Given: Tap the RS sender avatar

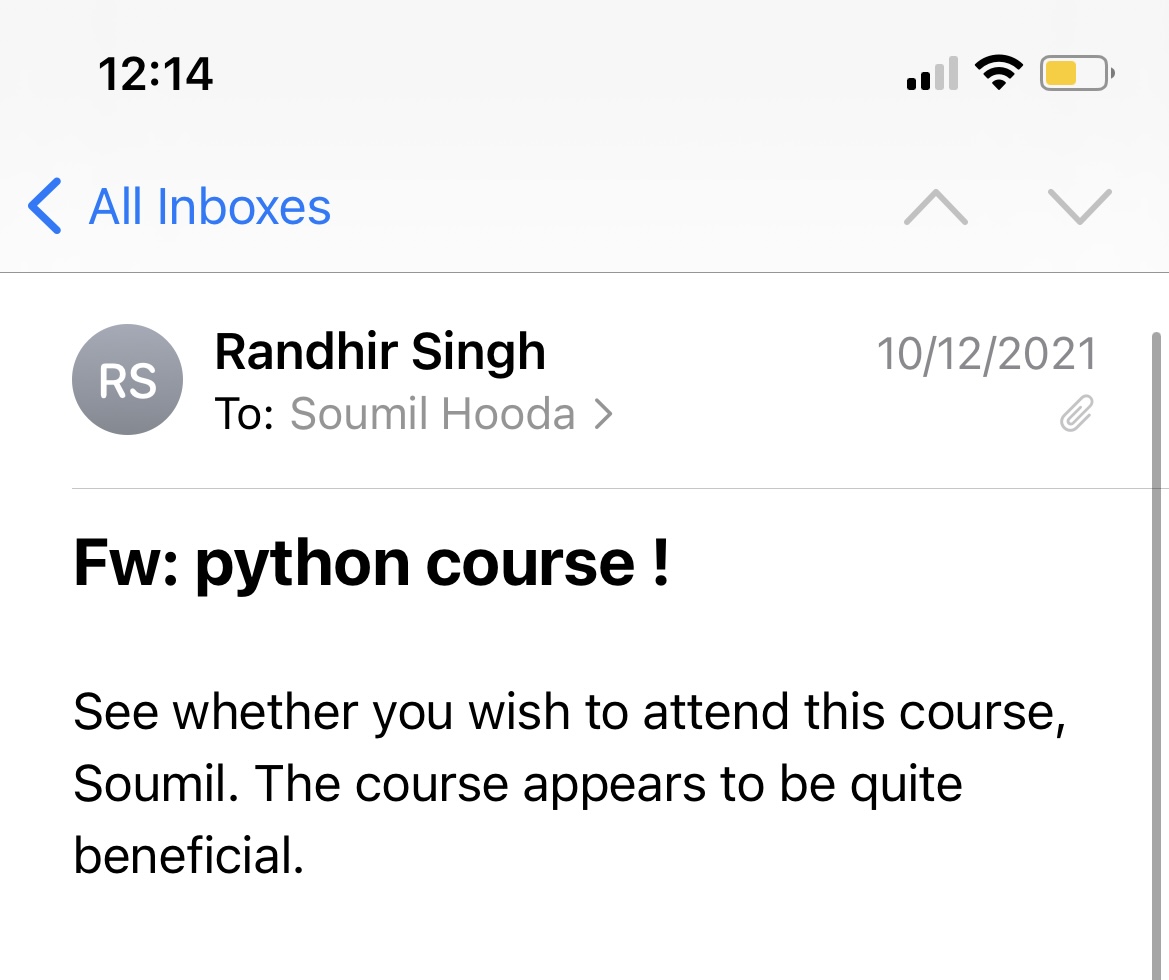Looking at the screenshot, I should click(127, 380).
